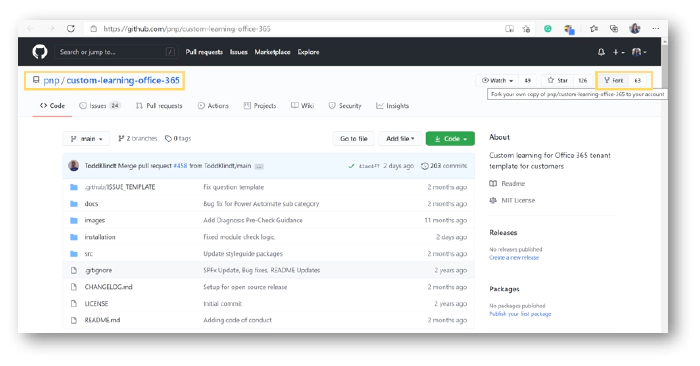Click the green Grammarly extension icon
700x366 pixels.
pos(548,29)
